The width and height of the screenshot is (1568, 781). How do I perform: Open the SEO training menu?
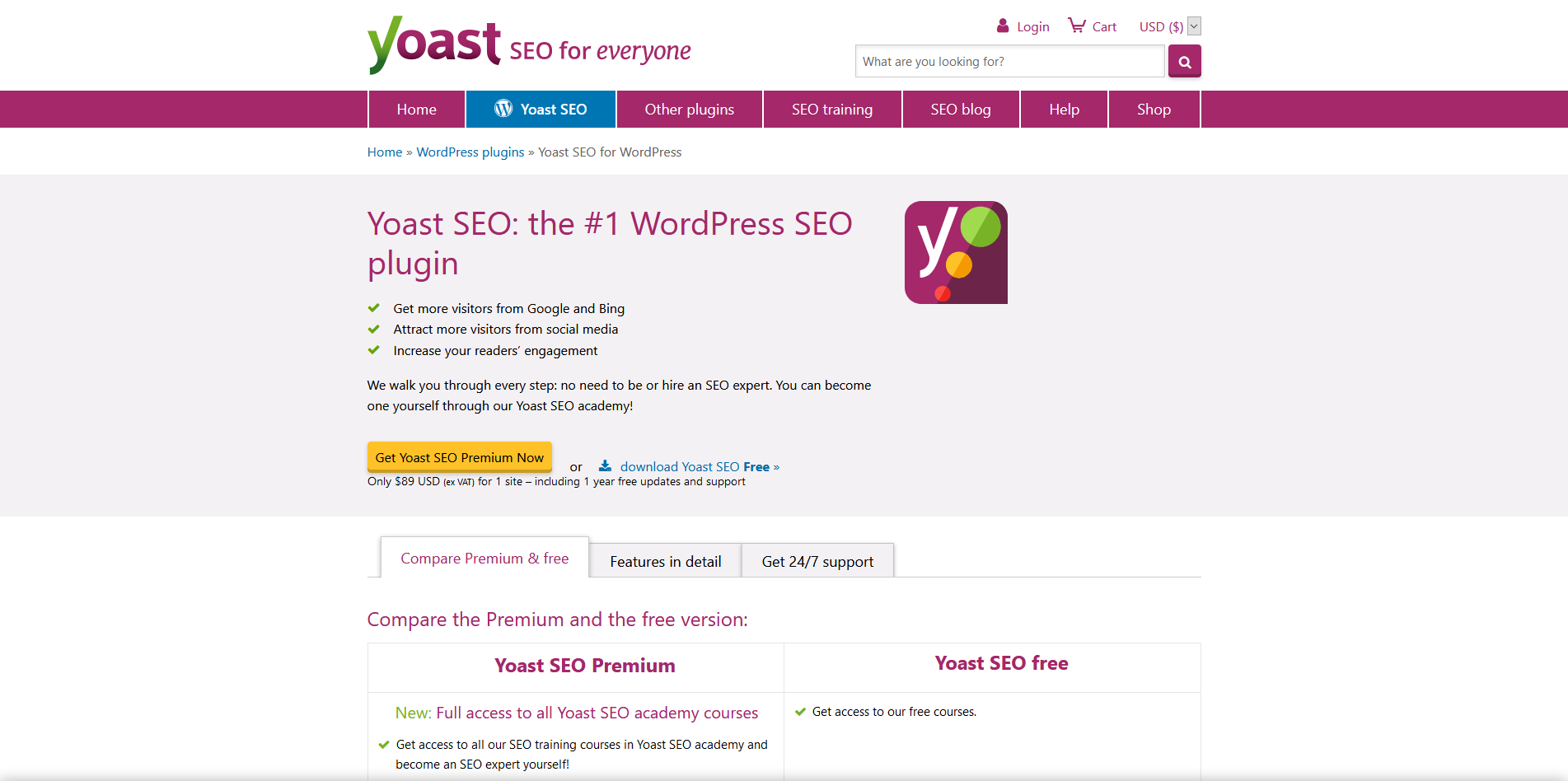[832, 110]
